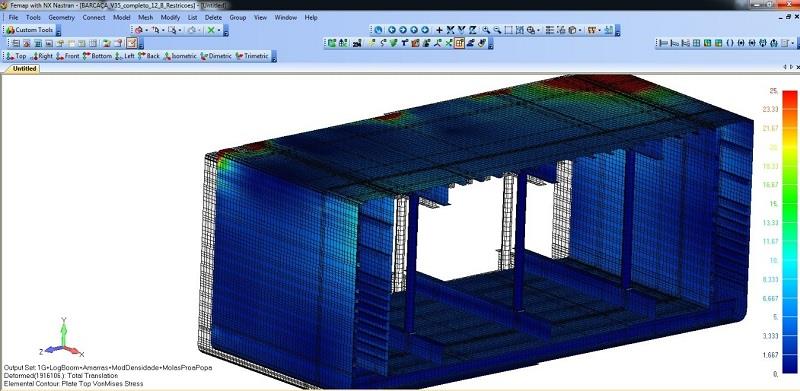
Task: Click the Custom Tools button
Action: [30, 30]
